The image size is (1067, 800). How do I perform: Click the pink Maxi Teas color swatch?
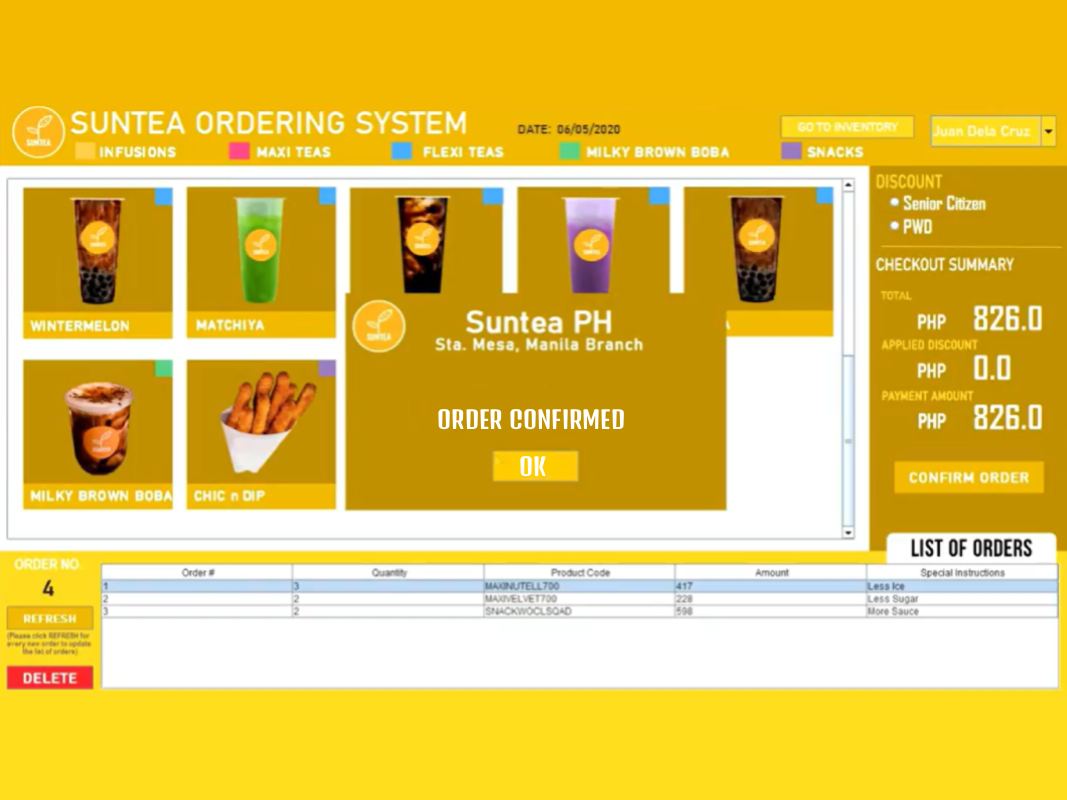coord(239,151)
